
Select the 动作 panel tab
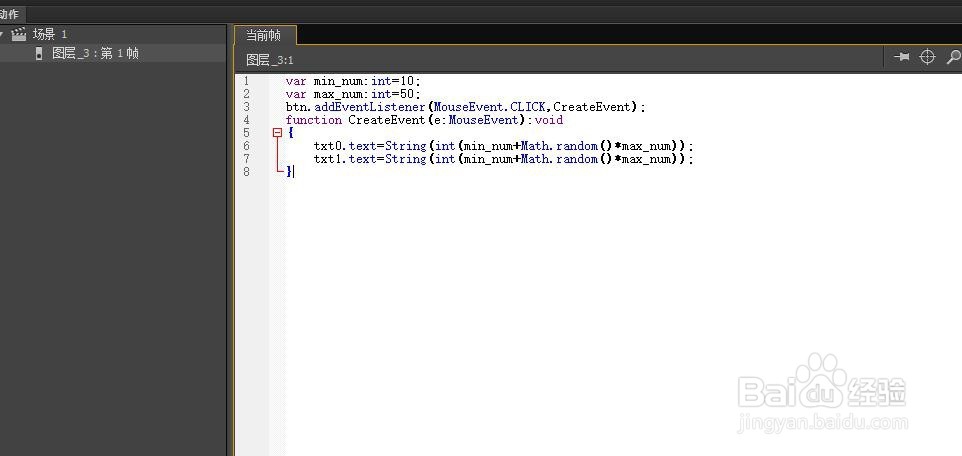pos(9,14)
